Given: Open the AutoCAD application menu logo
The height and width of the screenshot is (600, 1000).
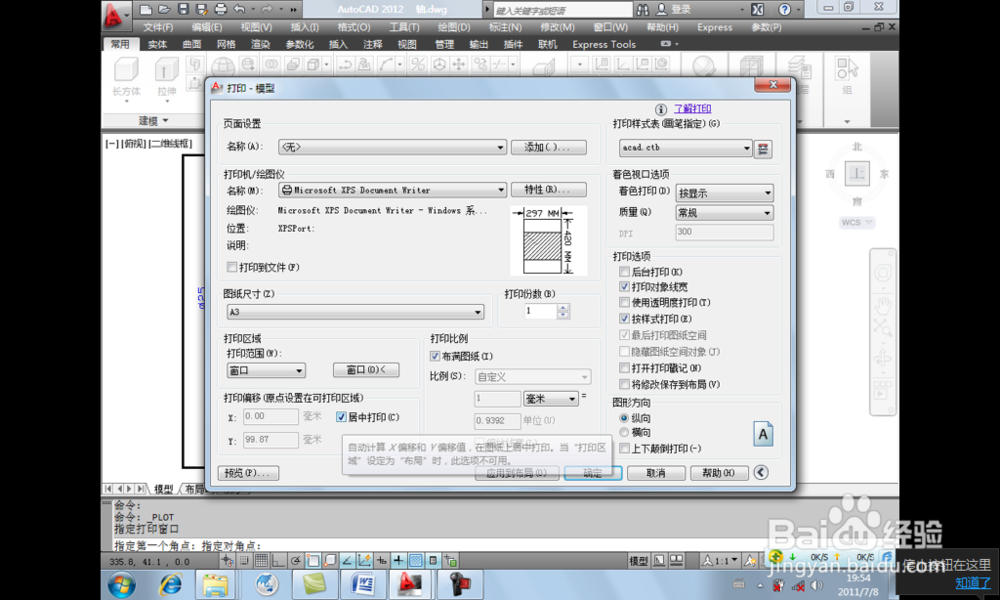Looking at the screenshot, I should coord(115,15).
